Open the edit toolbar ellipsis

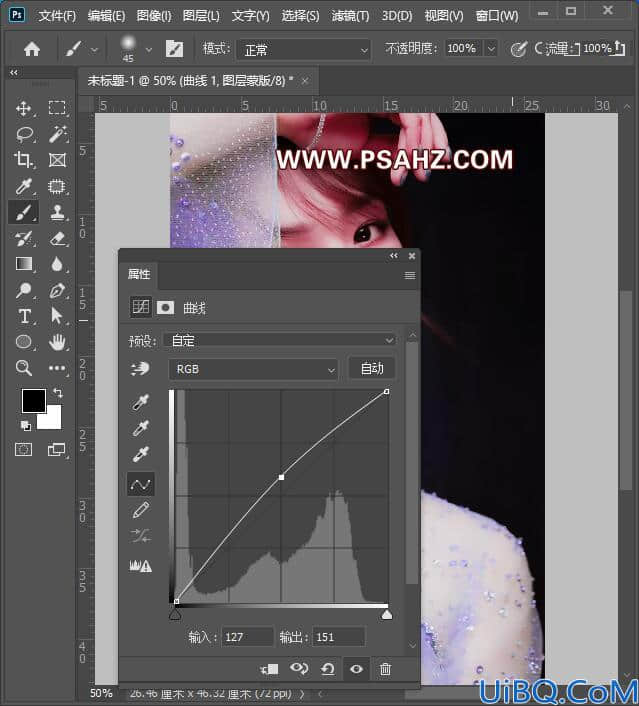click(x=57, y=368)
